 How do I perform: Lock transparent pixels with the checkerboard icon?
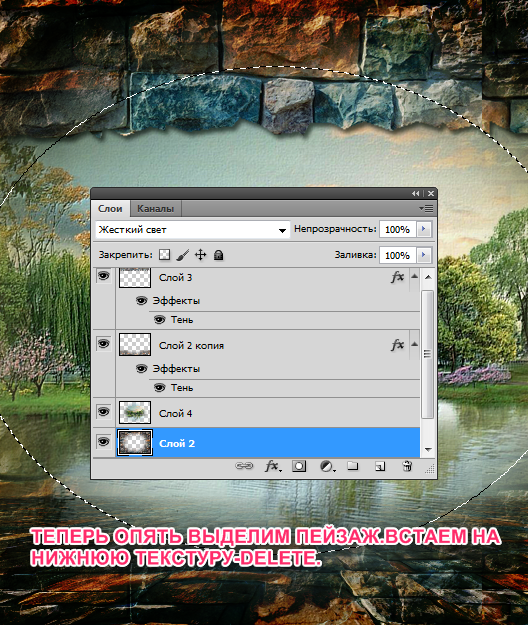click(x=165, y=255)
